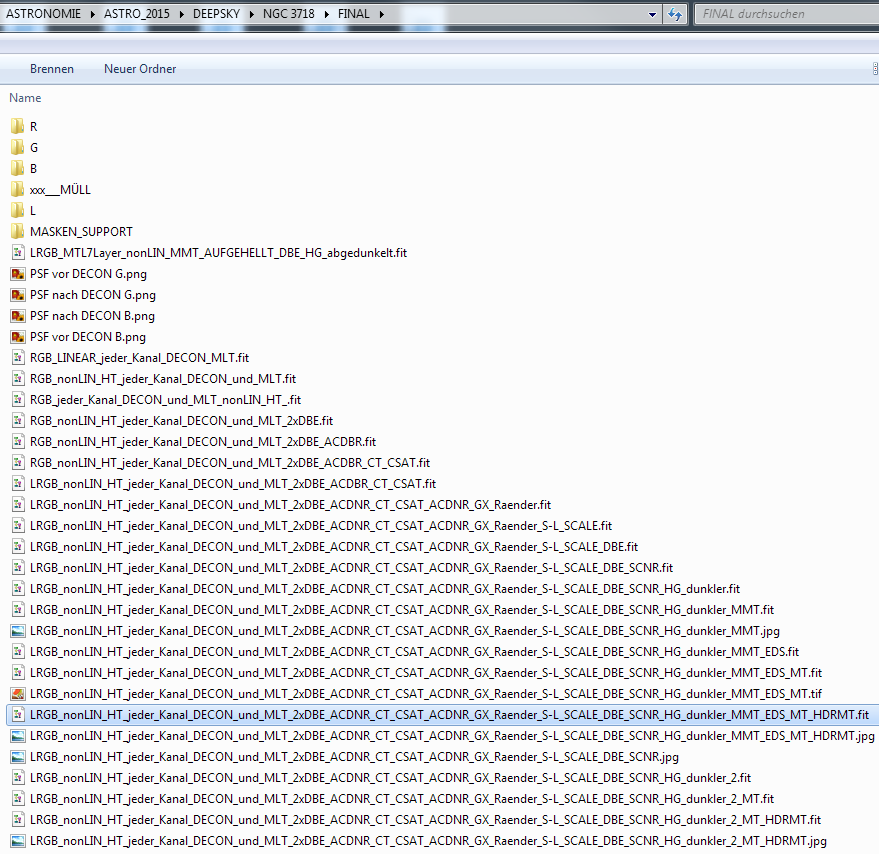The height and width of the screenshot is (854, 879).
Task: Click the refresh icon beside the address bar
Action: (675, 14)
